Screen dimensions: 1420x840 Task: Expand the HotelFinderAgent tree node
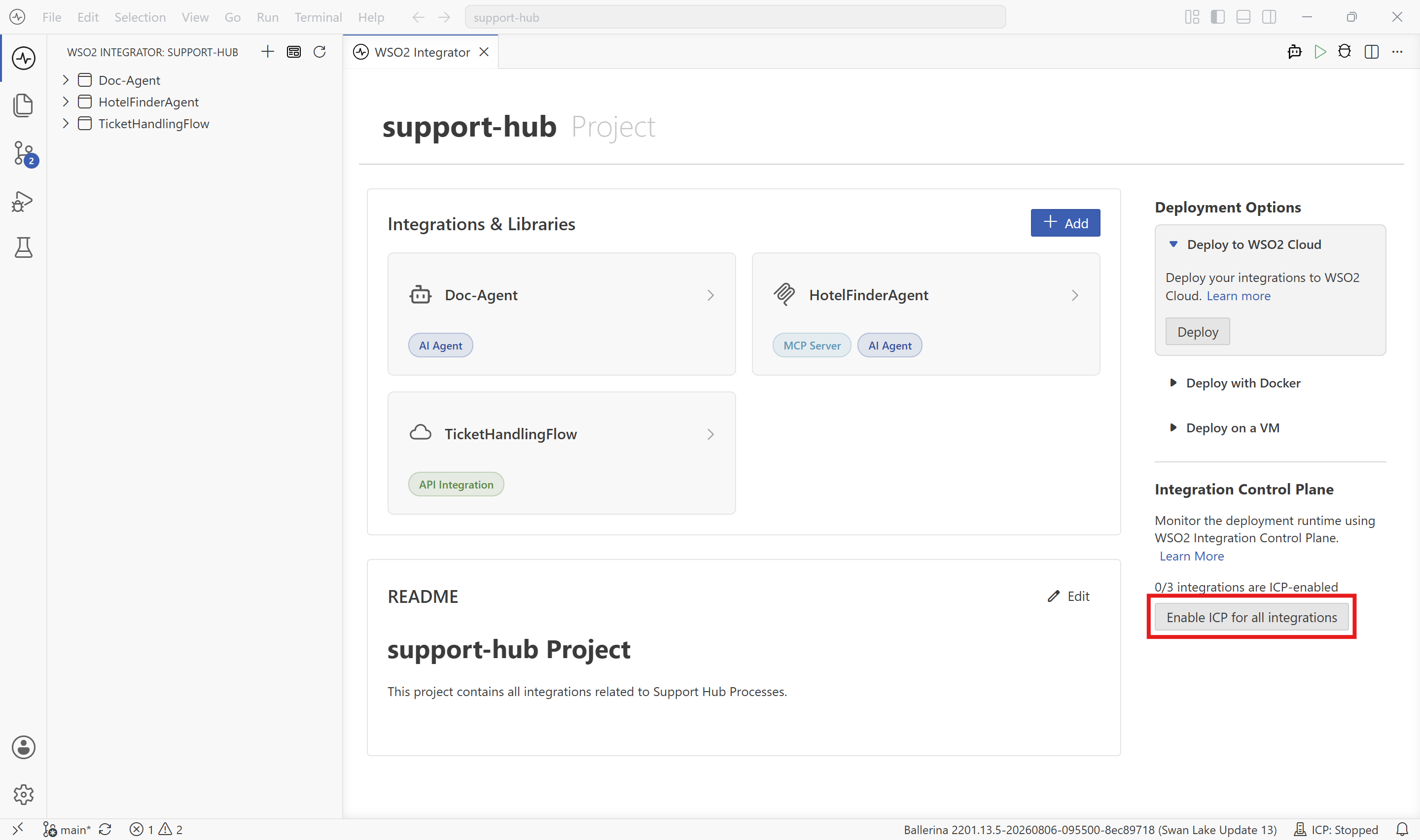point(66,102)
